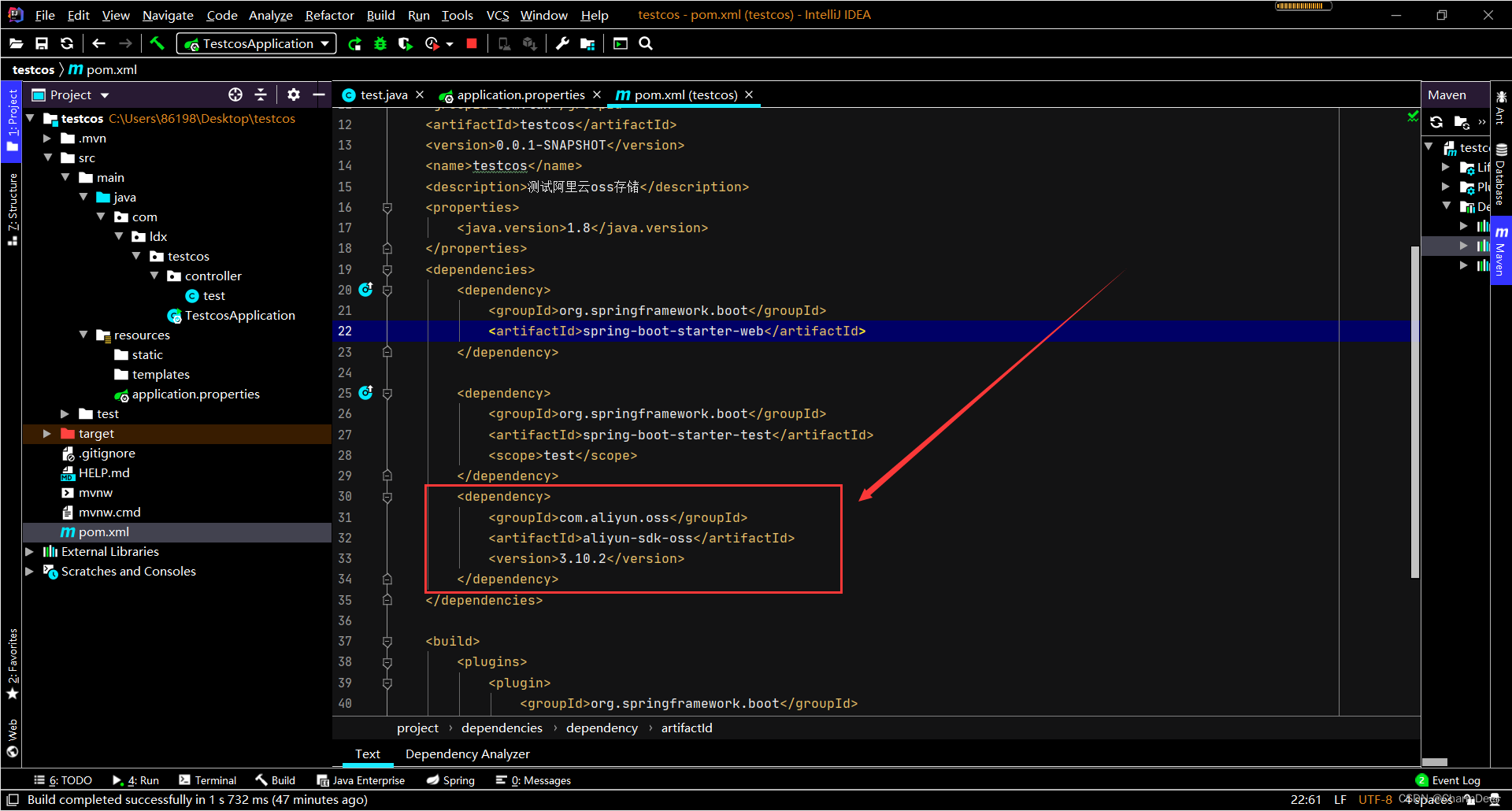Image resolution: width=1512 pixels, height=811 pixels.
Task: Click the inspection checkmark at editor top-right
Action: click(1413, 117)
